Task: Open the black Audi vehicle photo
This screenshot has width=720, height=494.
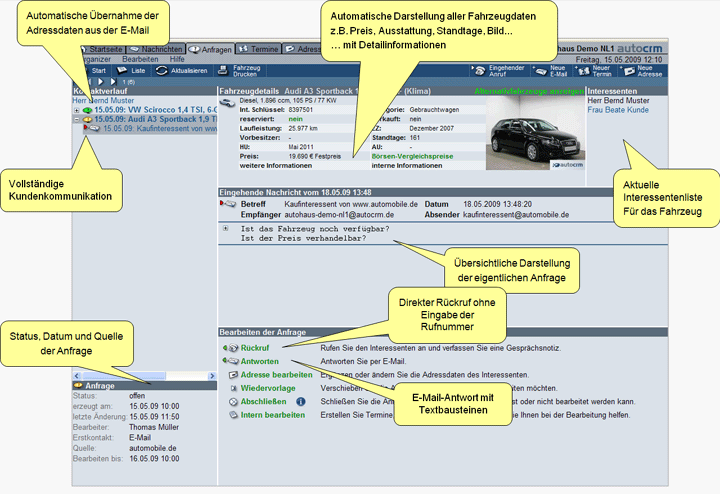Action: coord(535,133)
